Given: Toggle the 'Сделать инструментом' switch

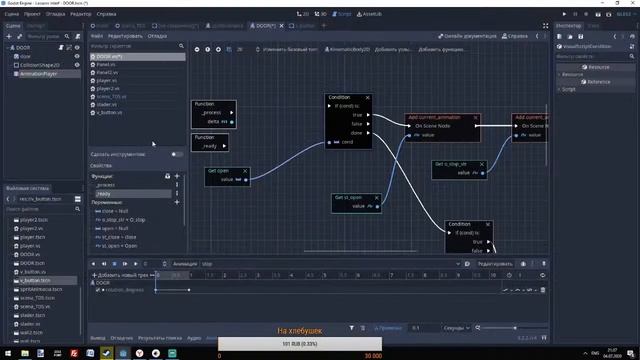Looking at the screenshot, I should pyautogui.click(x=177, y=154).
